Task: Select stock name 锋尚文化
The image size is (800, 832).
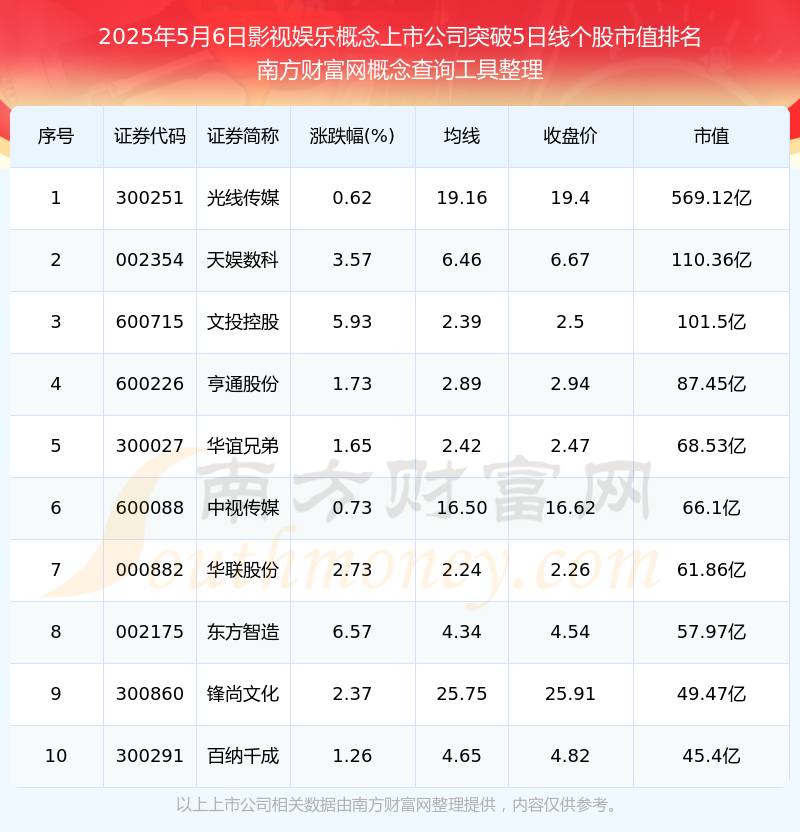Action: (243, 694)
